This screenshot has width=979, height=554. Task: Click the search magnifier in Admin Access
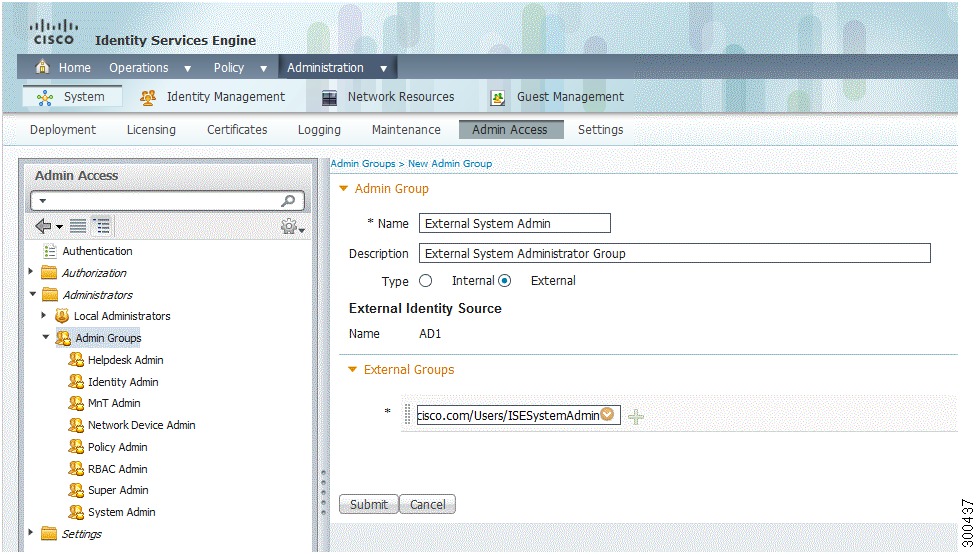click(x=288, y=200)
